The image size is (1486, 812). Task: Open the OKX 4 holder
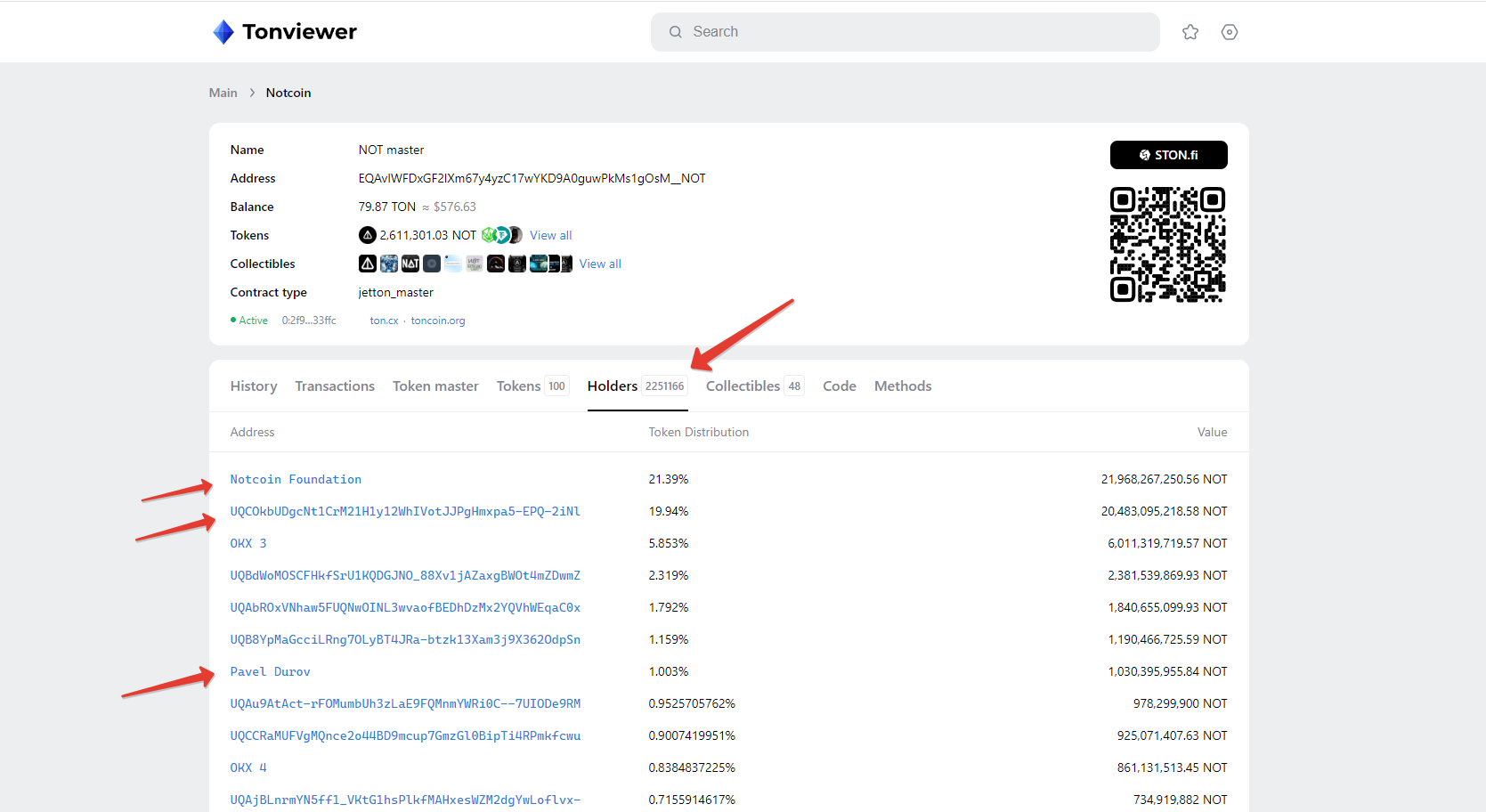pyautogui.click(x=248, y=767)
